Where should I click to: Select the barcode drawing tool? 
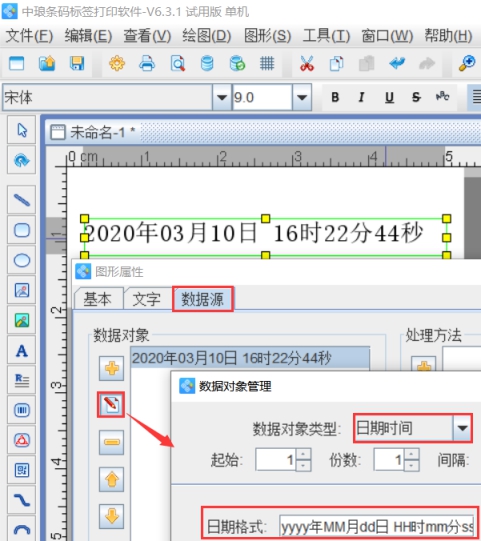point(22,410)
